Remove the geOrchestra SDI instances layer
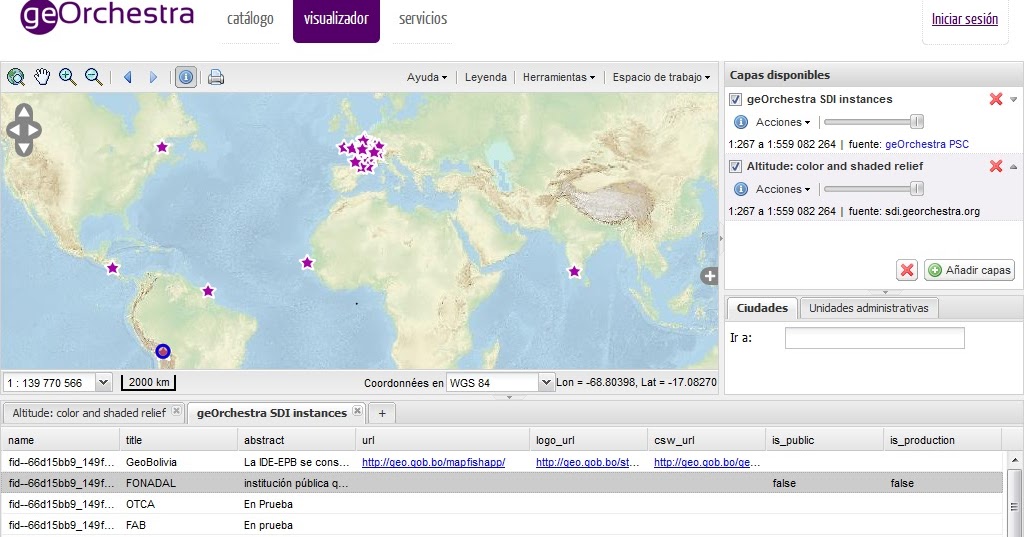Viewport: 1024px width, 537px height. (995, 99)
